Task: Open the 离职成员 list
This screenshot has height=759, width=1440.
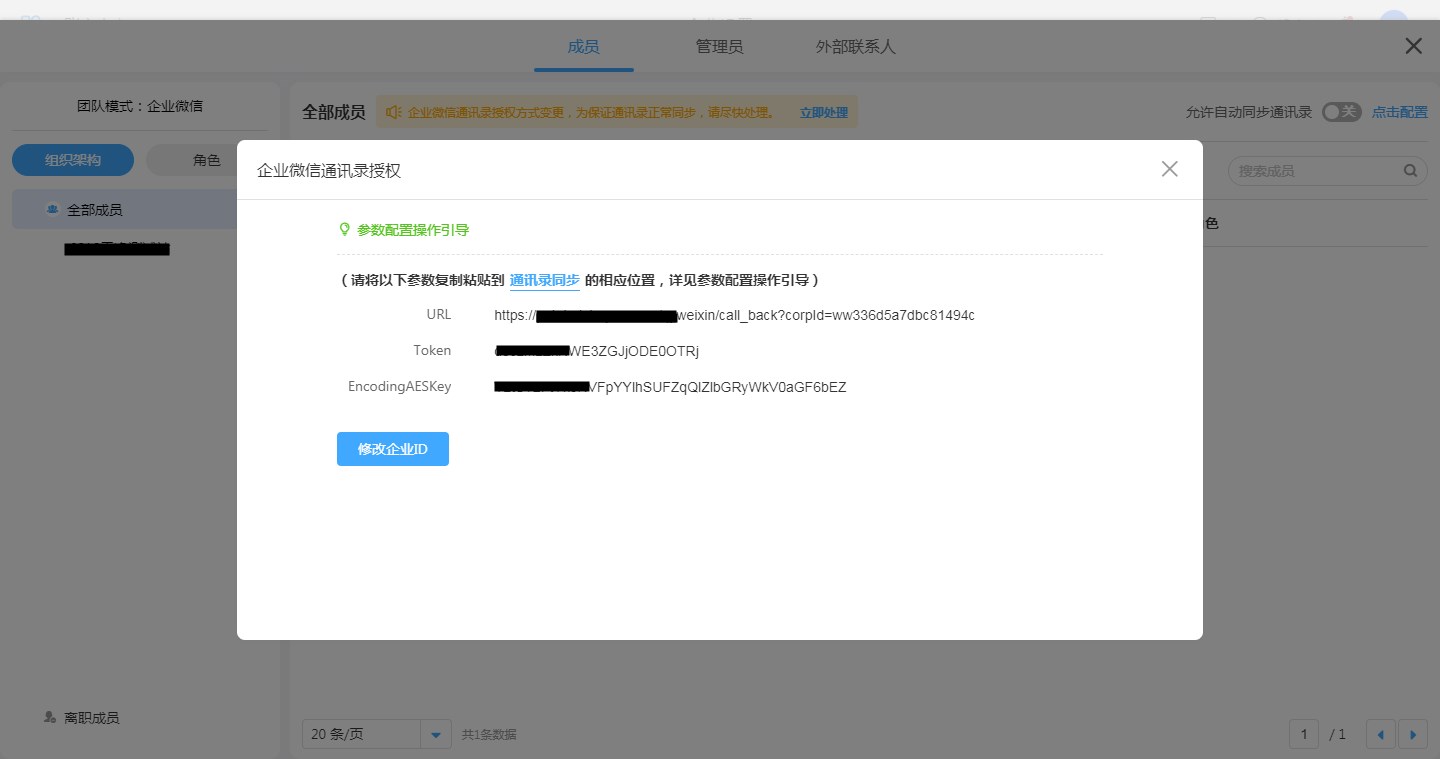Action: (x=91, y=718)
